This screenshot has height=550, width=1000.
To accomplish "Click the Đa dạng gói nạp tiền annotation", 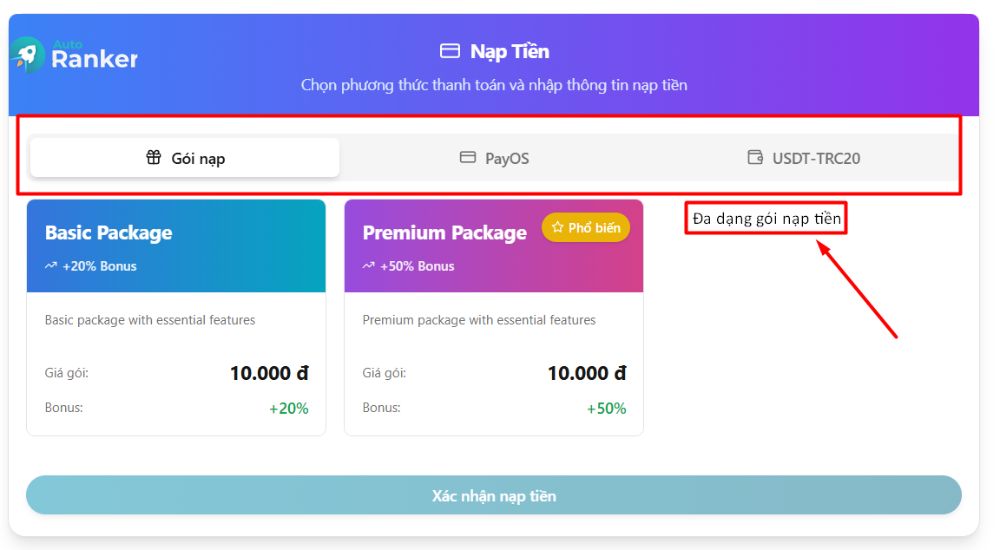I will [766, 219].
